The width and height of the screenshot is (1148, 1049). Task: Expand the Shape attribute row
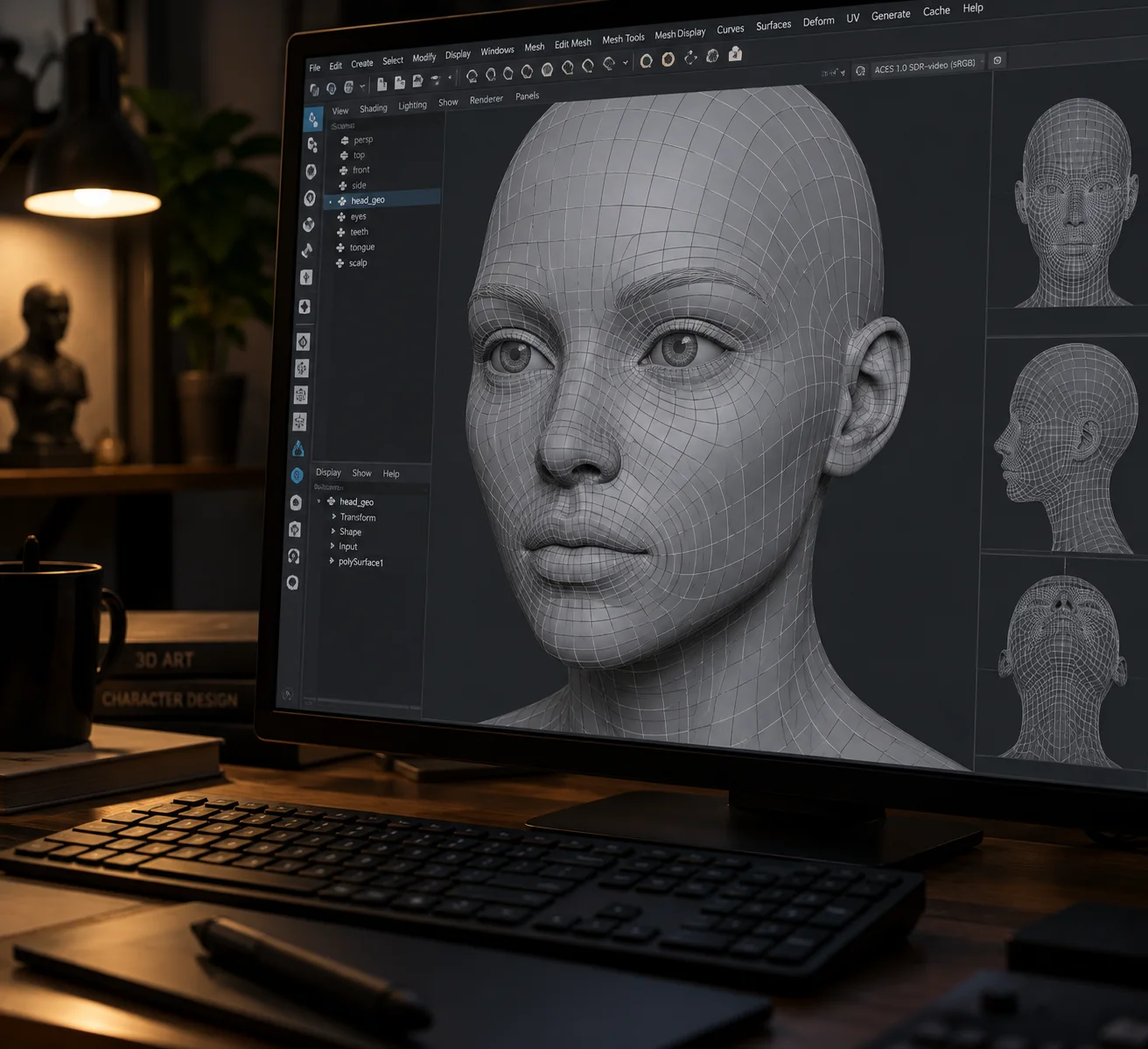(333, 531)
